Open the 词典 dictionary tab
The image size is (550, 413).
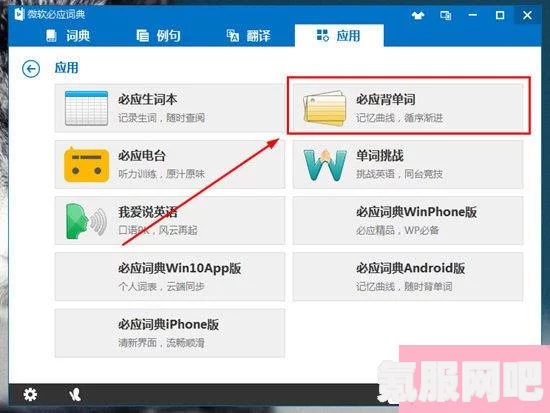68,36
